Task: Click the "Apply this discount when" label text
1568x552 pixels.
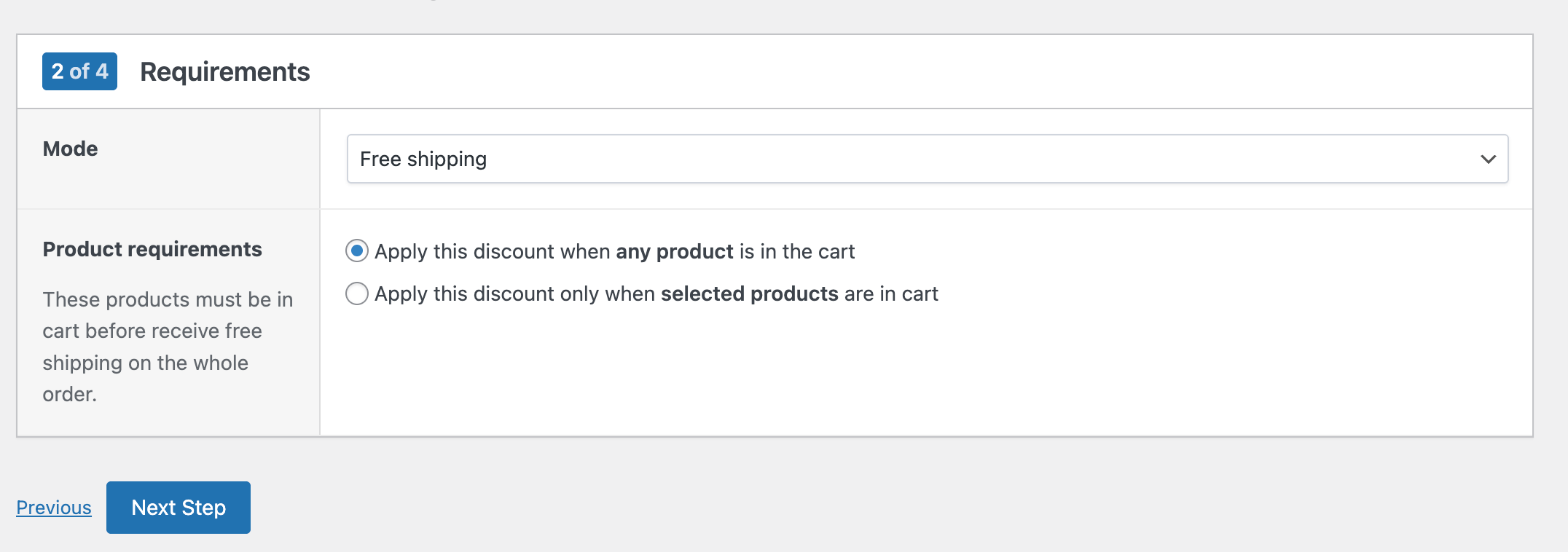Action: click(x=493, y=251)
